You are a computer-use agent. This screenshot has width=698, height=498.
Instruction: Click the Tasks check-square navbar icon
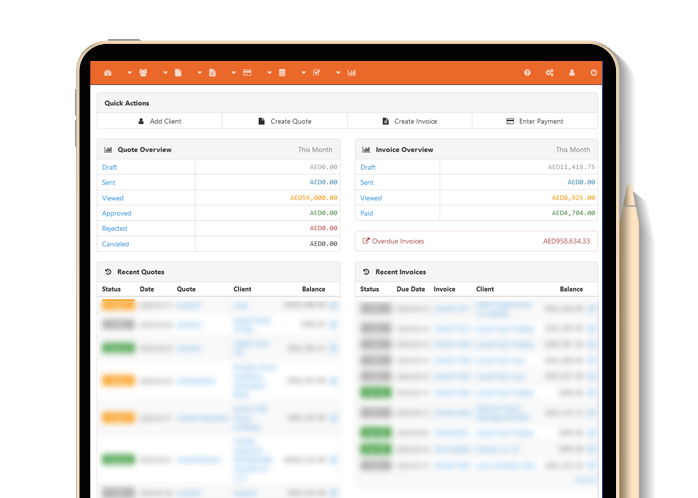coord(317,73)
